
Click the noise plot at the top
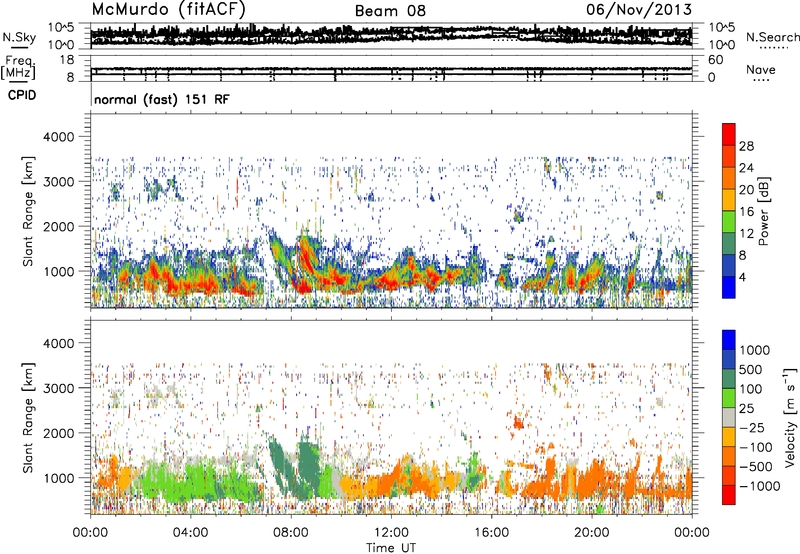(391, 36)
